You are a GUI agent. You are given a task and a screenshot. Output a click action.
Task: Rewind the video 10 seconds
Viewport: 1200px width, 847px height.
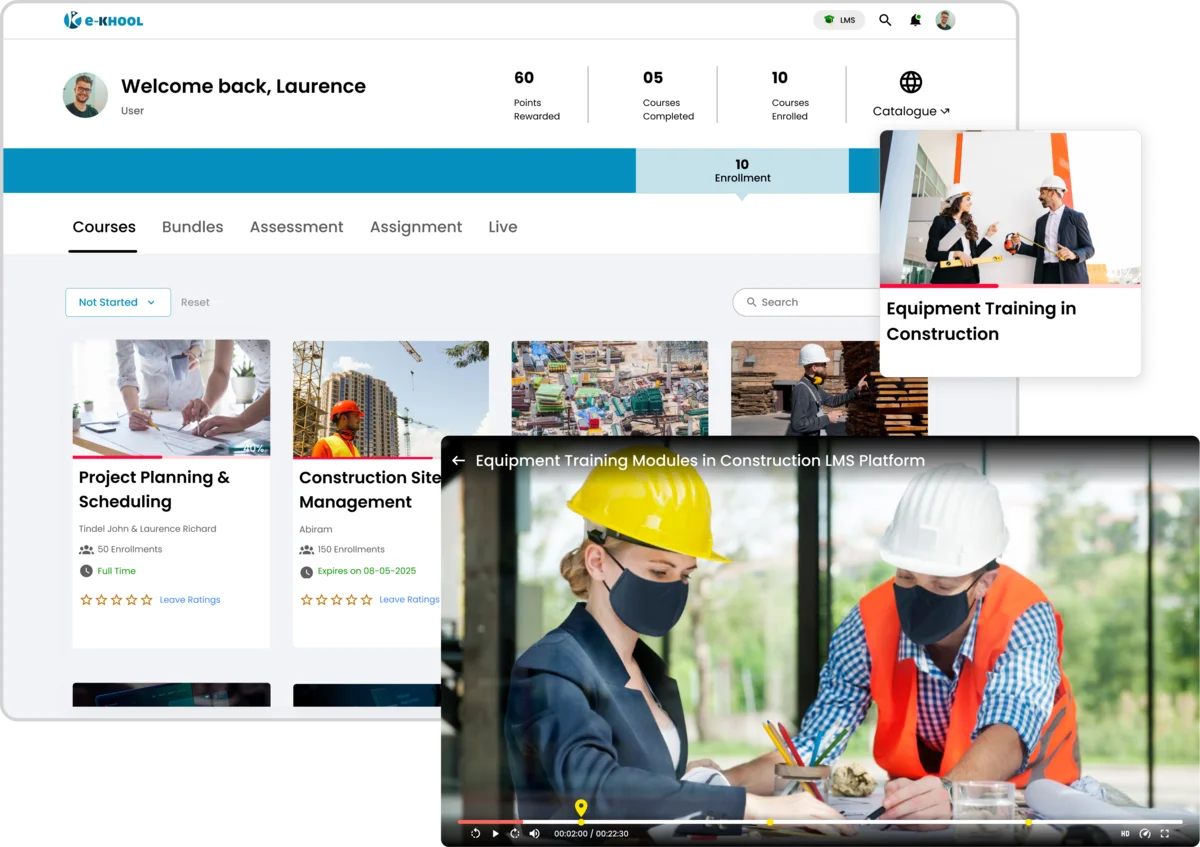(x=474, y=833)
